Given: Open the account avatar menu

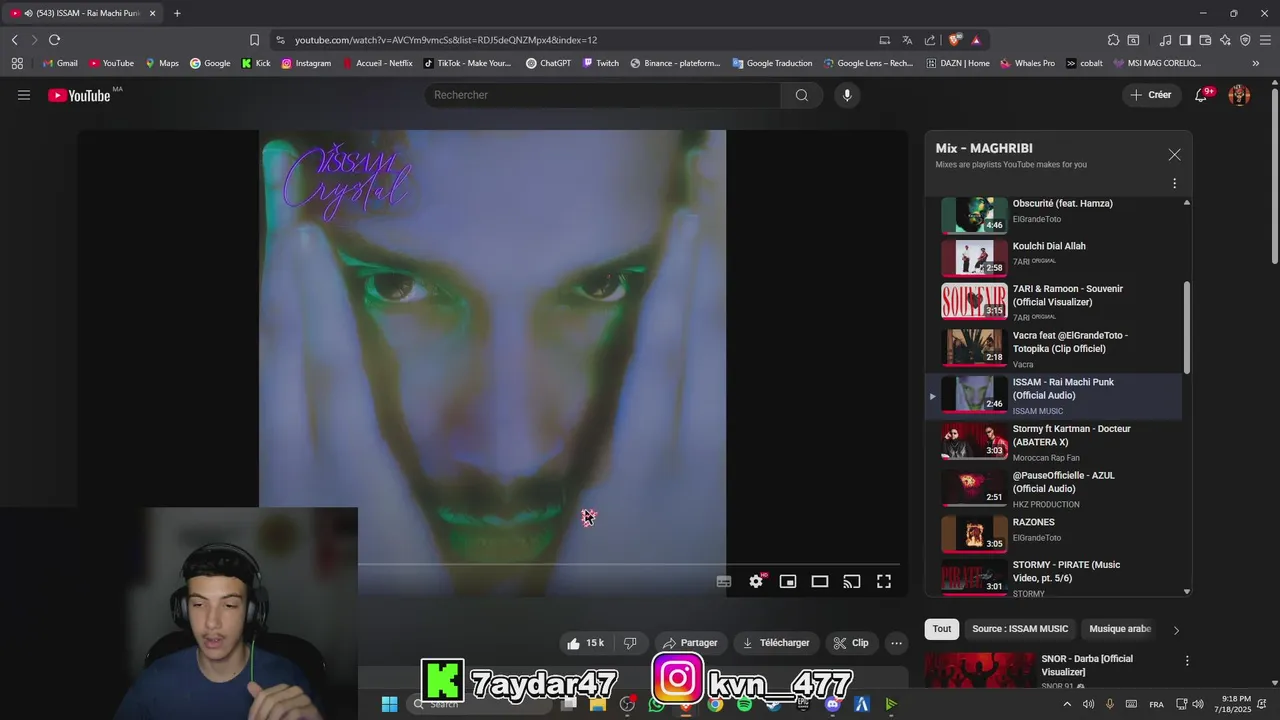Looking at the screenshot, I should (1239, 95).
